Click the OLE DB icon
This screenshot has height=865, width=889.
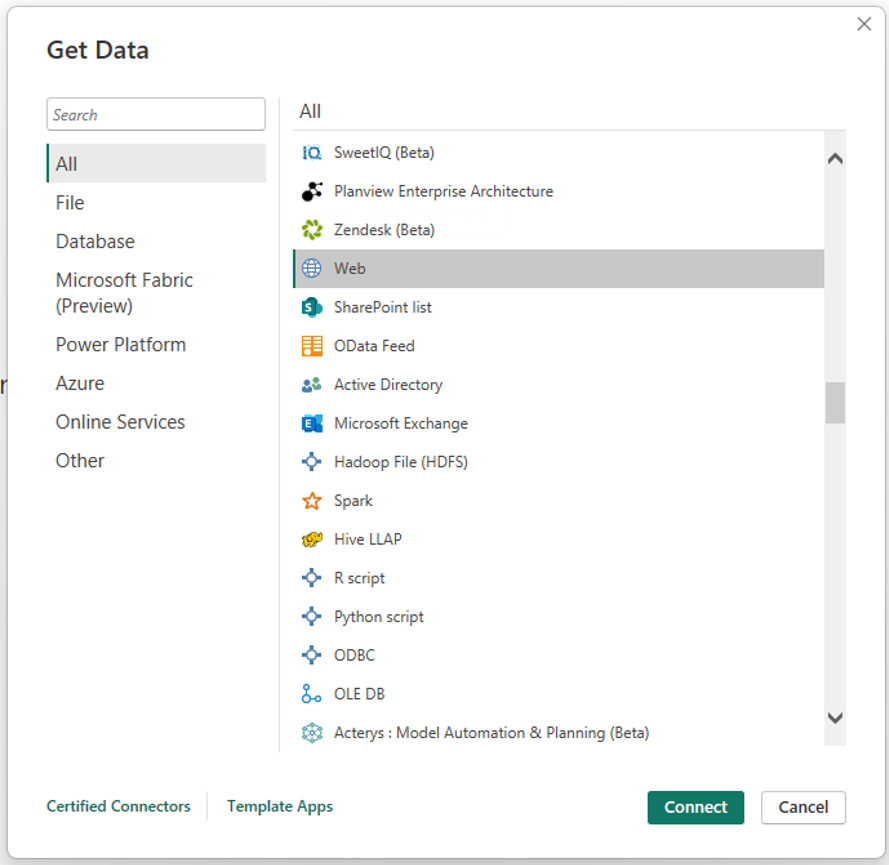pos(312,694)
